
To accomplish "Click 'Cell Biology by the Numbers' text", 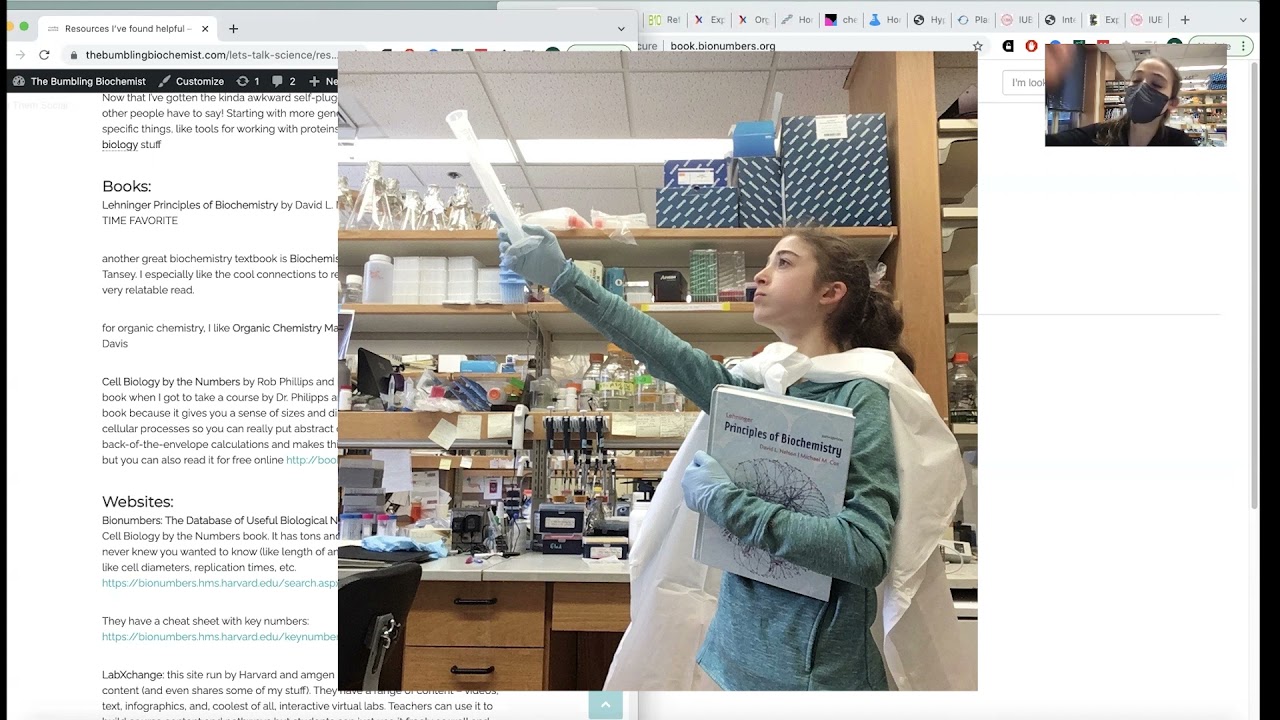I will click(x=171, y=382).
